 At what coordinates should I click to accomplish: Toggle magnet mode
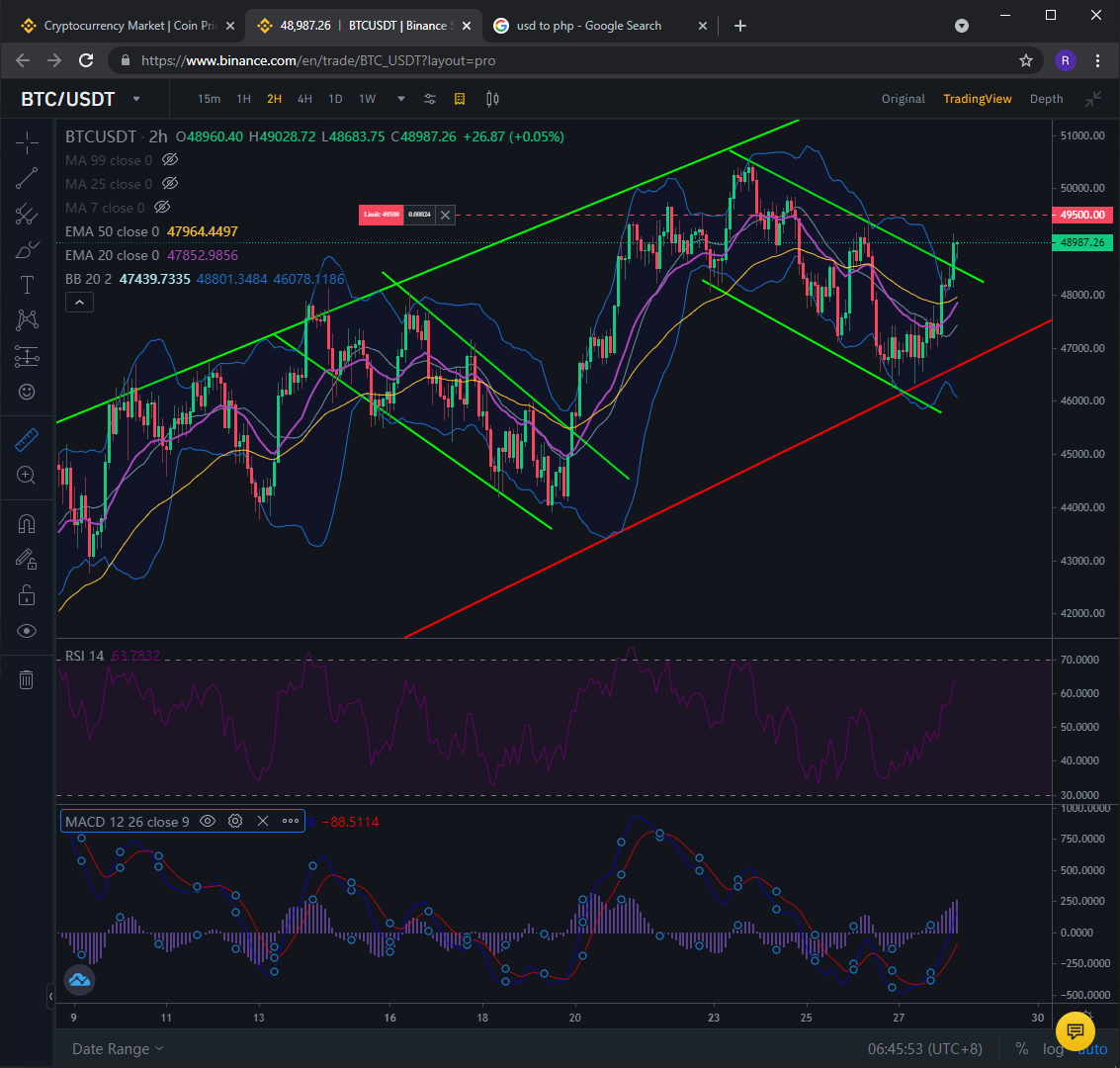point(27,524)
